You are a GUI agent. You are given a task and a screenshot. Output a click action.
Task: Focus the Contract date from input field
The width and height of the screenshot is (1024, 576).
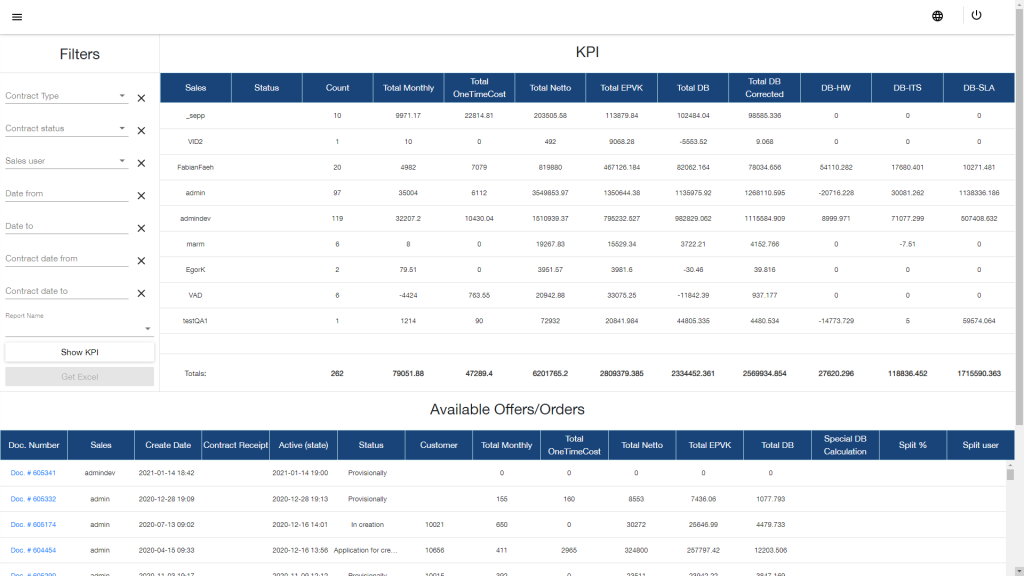click(x=66, y=259)
